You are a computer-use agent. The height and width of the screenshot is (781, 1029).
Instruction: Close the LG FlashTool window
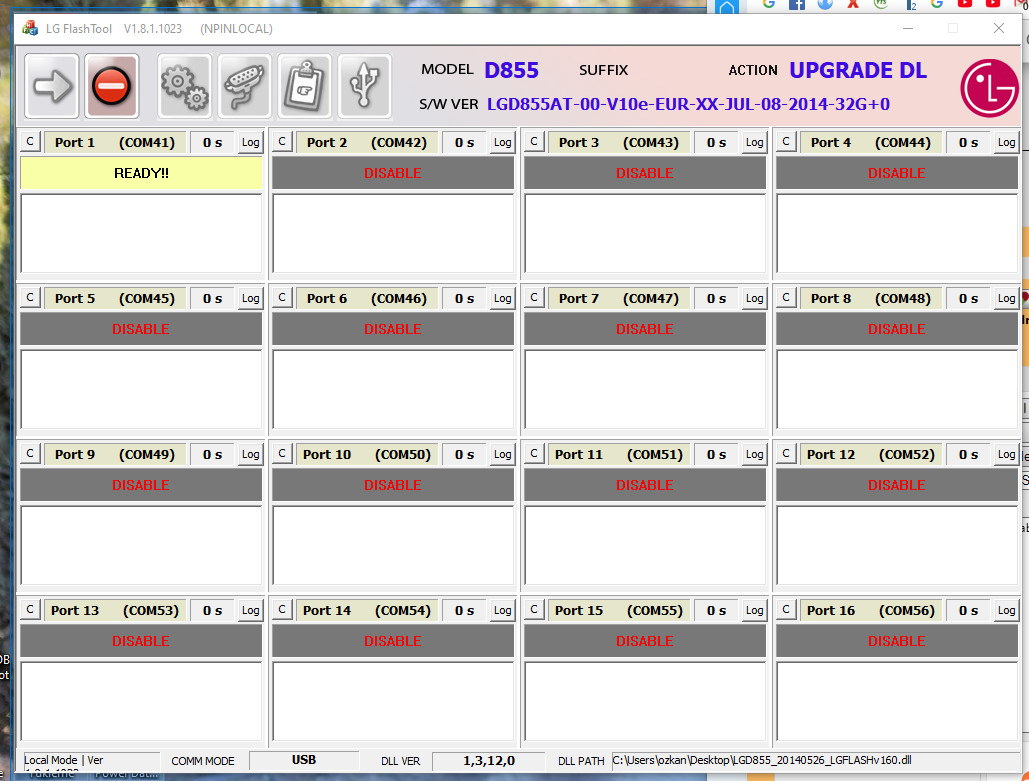(x=999, y=28)
